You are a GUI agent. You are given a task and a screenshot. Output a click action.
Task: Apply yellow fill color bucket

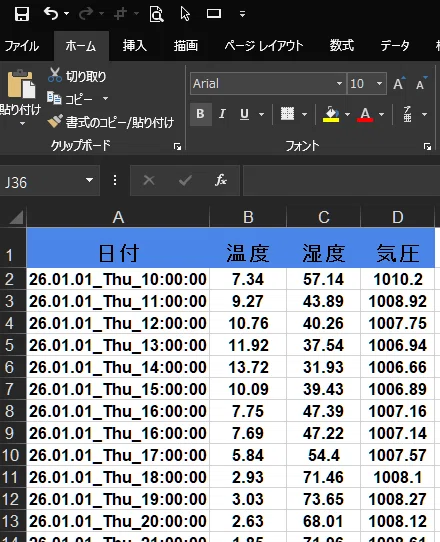click(x=331, y=114)
